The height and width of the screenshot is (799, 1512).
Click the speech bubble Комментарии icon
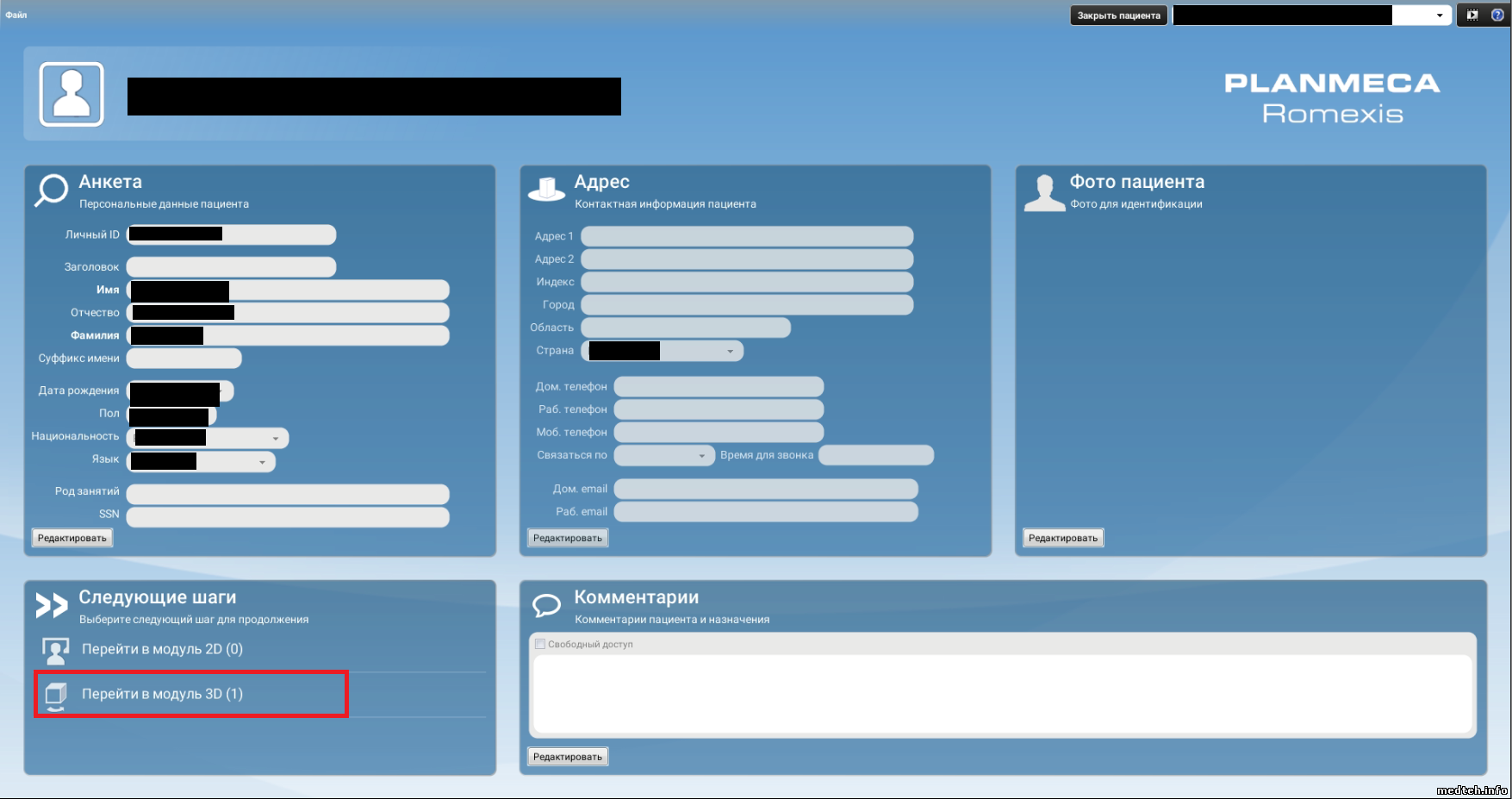[x=546, y=605]
